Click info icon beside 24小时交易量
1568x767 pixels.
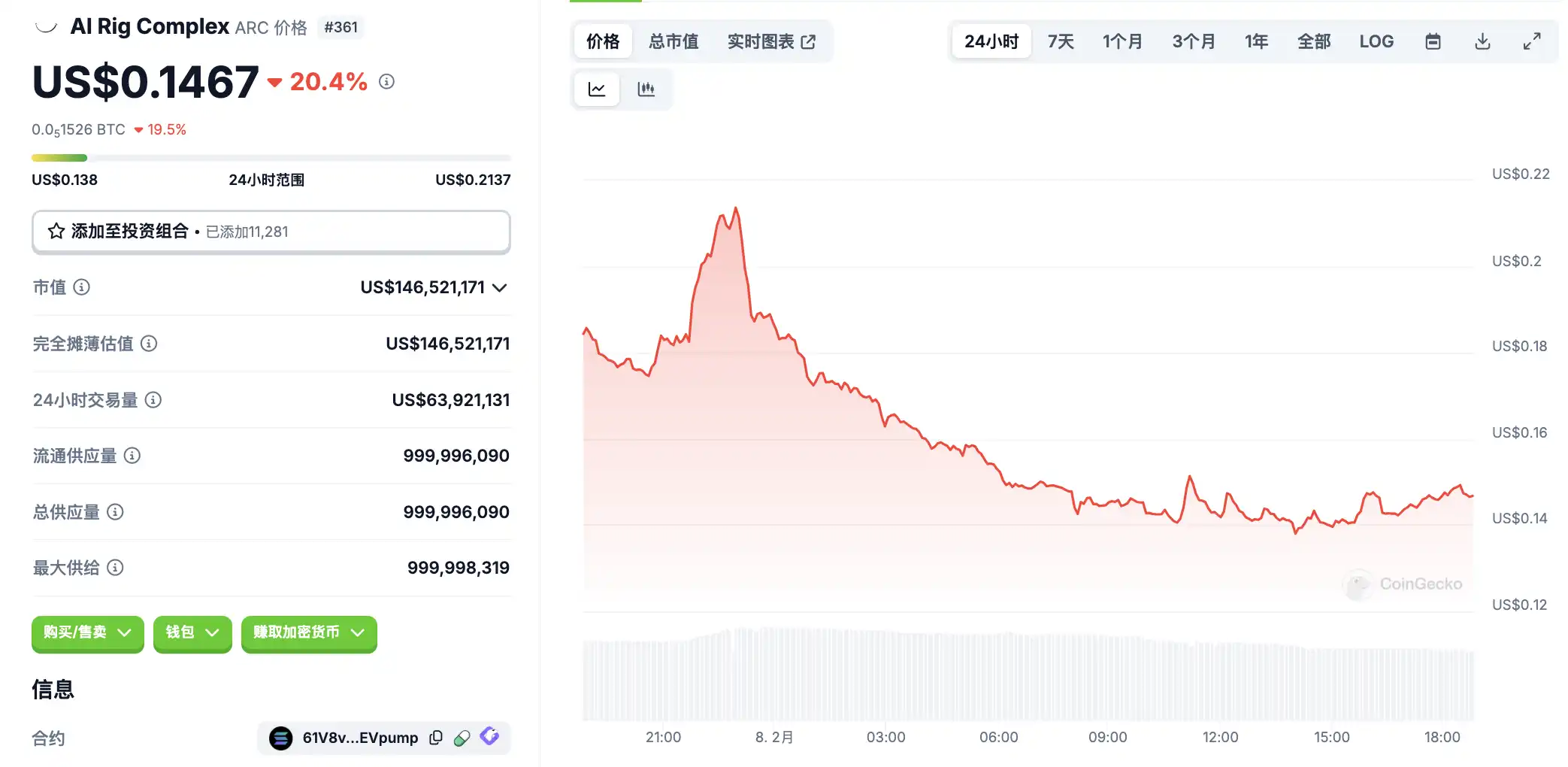pyautogui.click(x=153, y=400)
